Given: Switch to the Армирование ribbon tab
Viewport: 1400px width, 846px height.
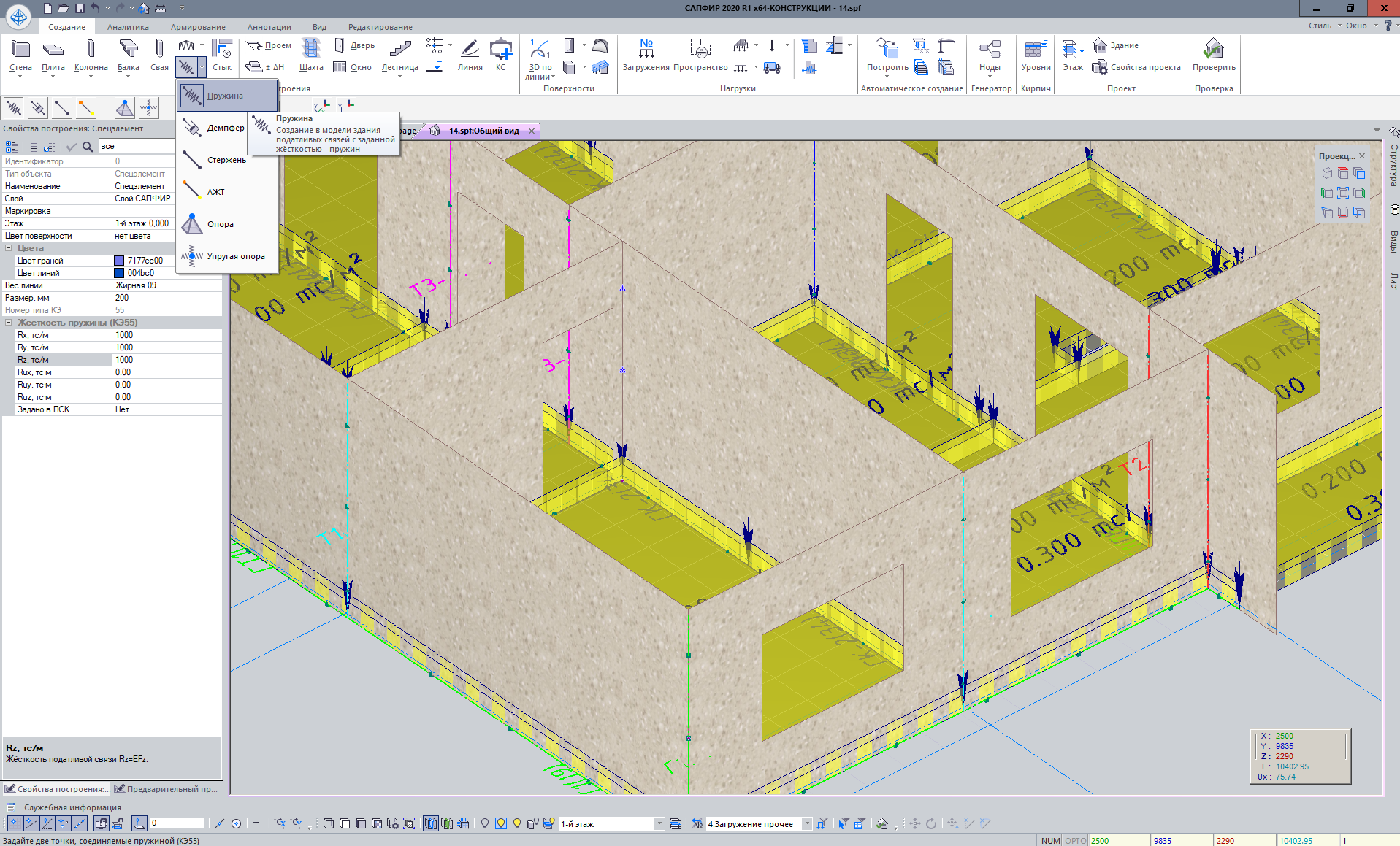Looking at the screenshot, I should (198, 27).
